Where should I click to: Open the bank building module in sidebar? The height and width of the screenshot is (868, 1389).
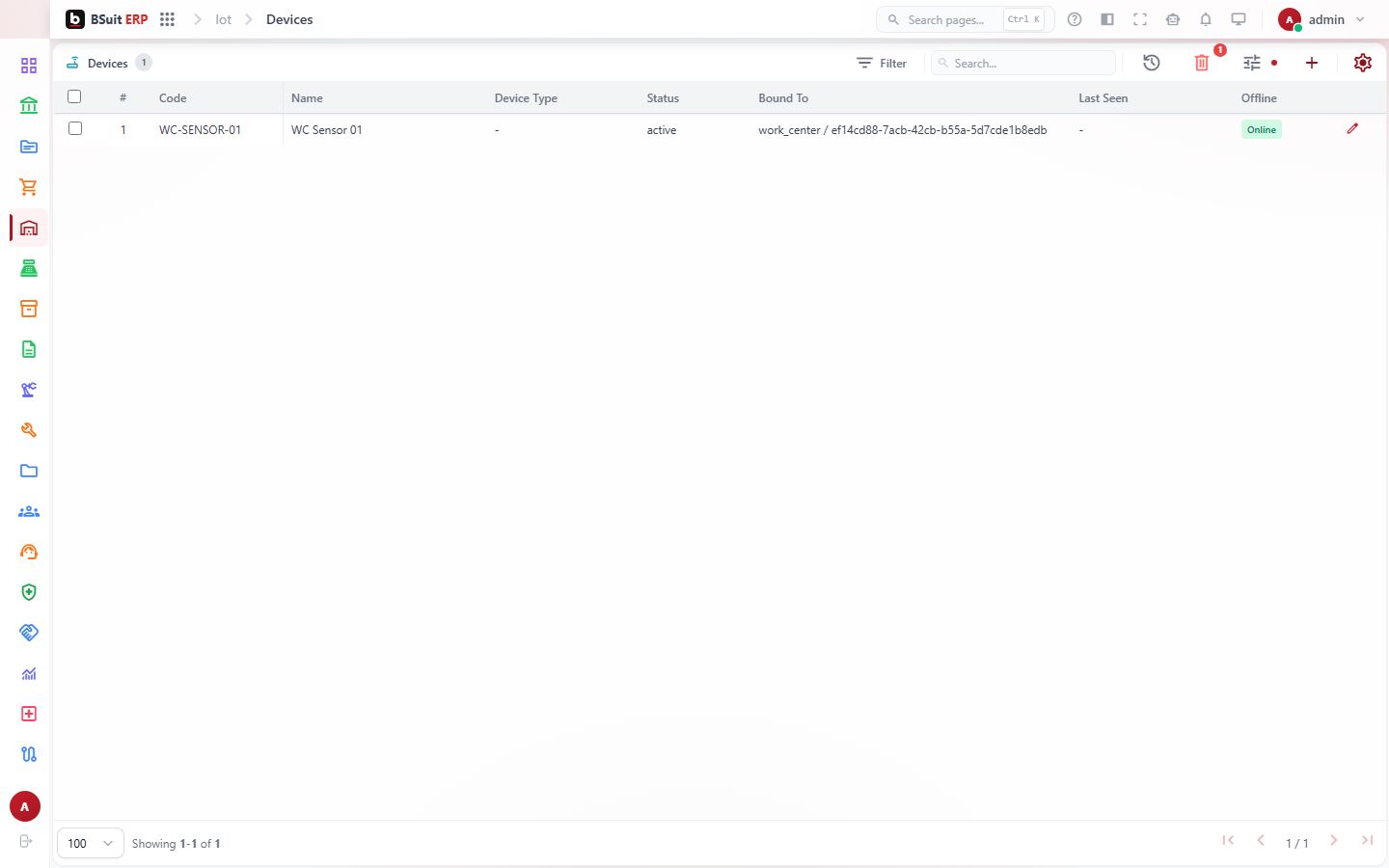click(29, 106)
